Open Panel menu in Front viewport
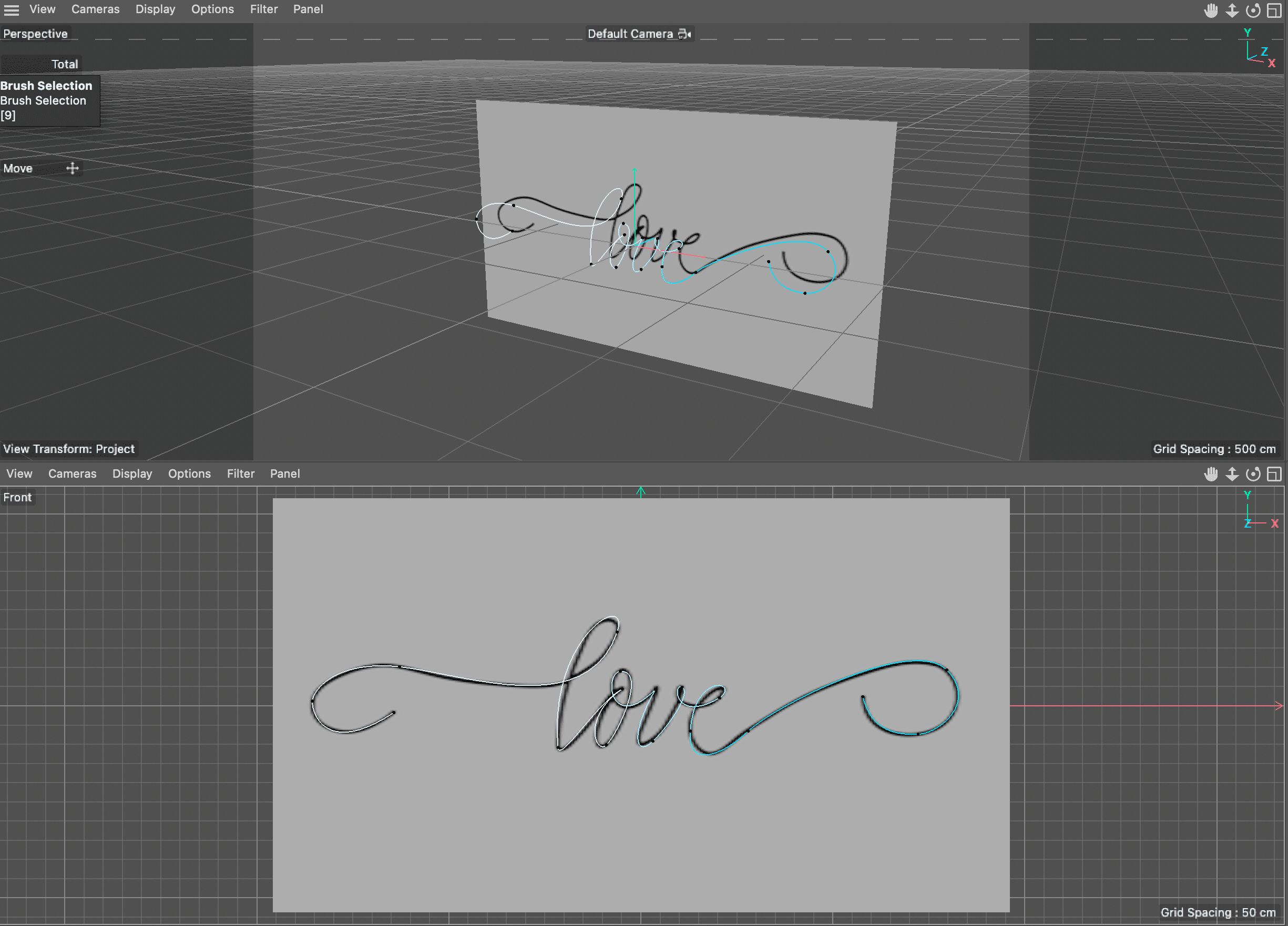1288x926 pixels. 284,474
